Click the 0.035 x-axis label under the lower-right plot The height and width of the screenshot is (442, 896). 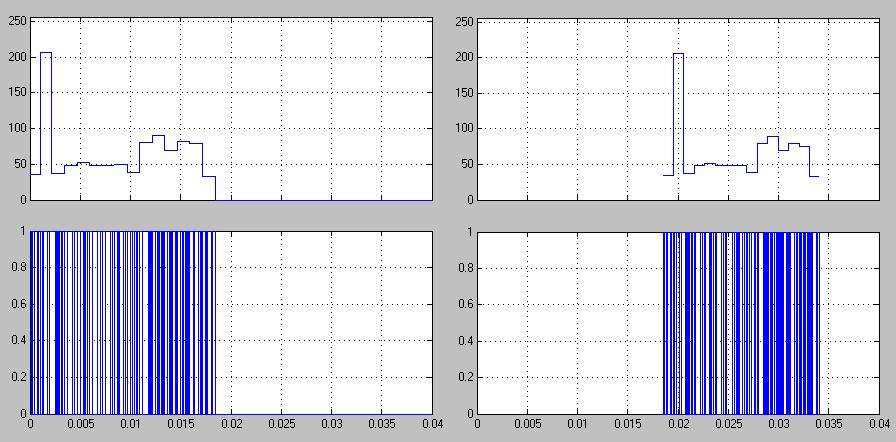click(829, 424)
